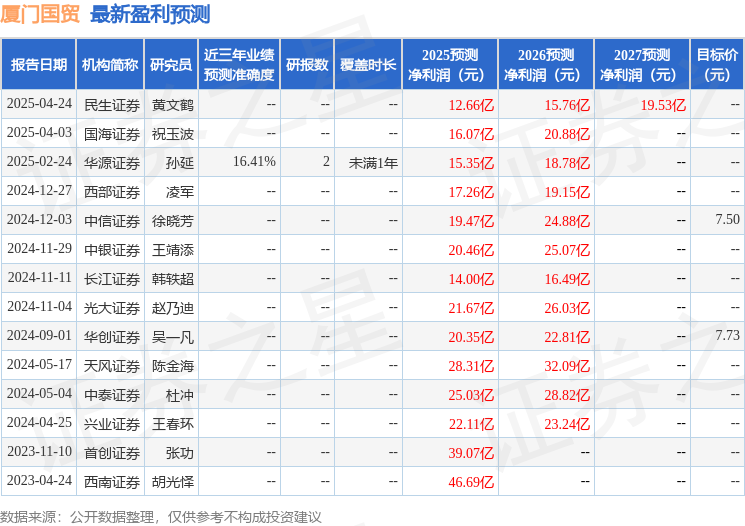Screen dimensions: 745x526
Task: Click the 长江证券 institution cell
Action: tap(112, 279)
